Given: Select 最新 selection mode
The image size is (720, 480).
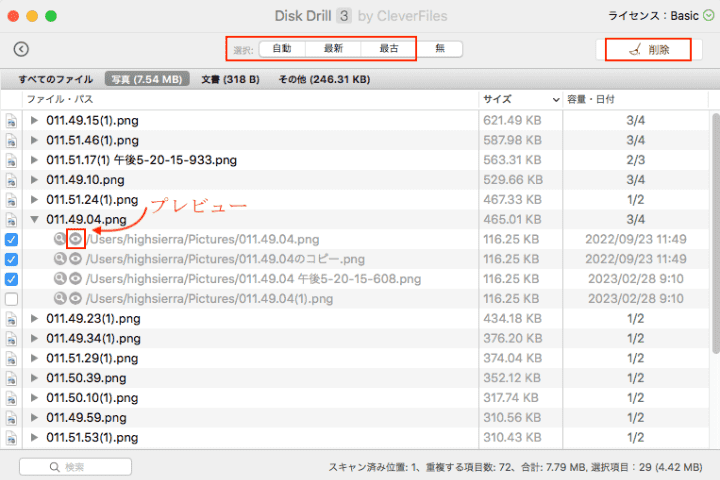Looking at the screenshot, I should [x=333, y=49].
